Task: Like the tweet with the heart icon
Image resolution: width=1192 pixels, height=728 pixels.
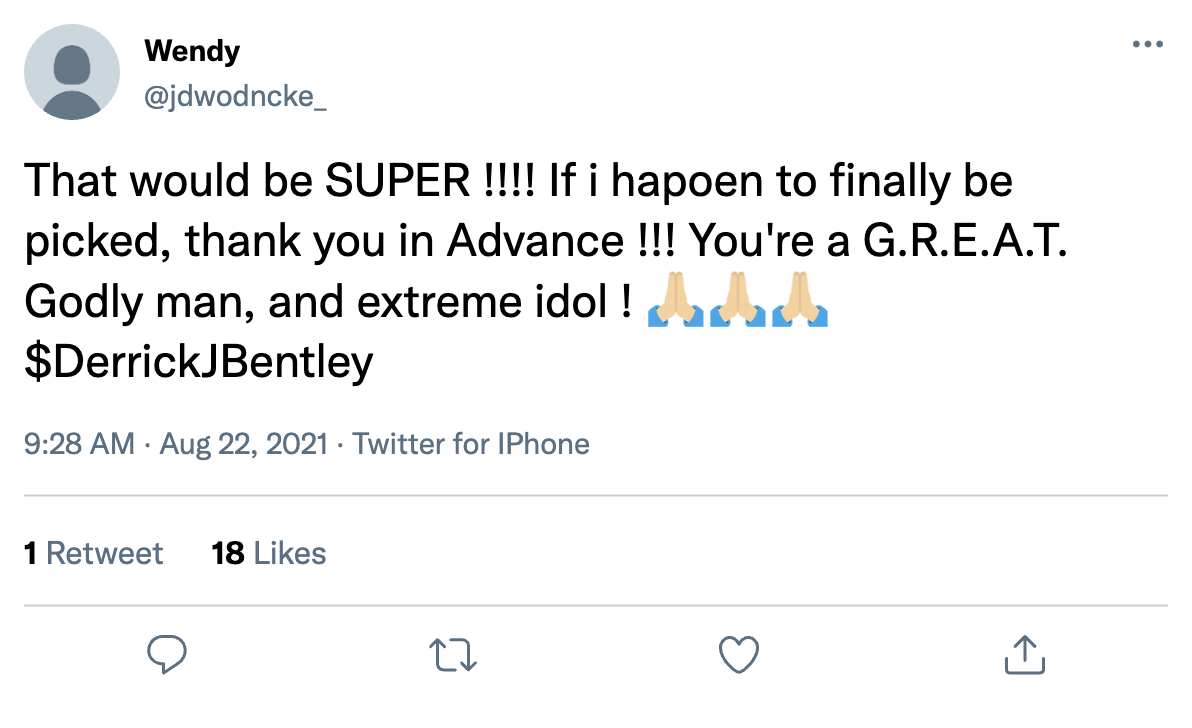Action: click(x=739, y=655)
